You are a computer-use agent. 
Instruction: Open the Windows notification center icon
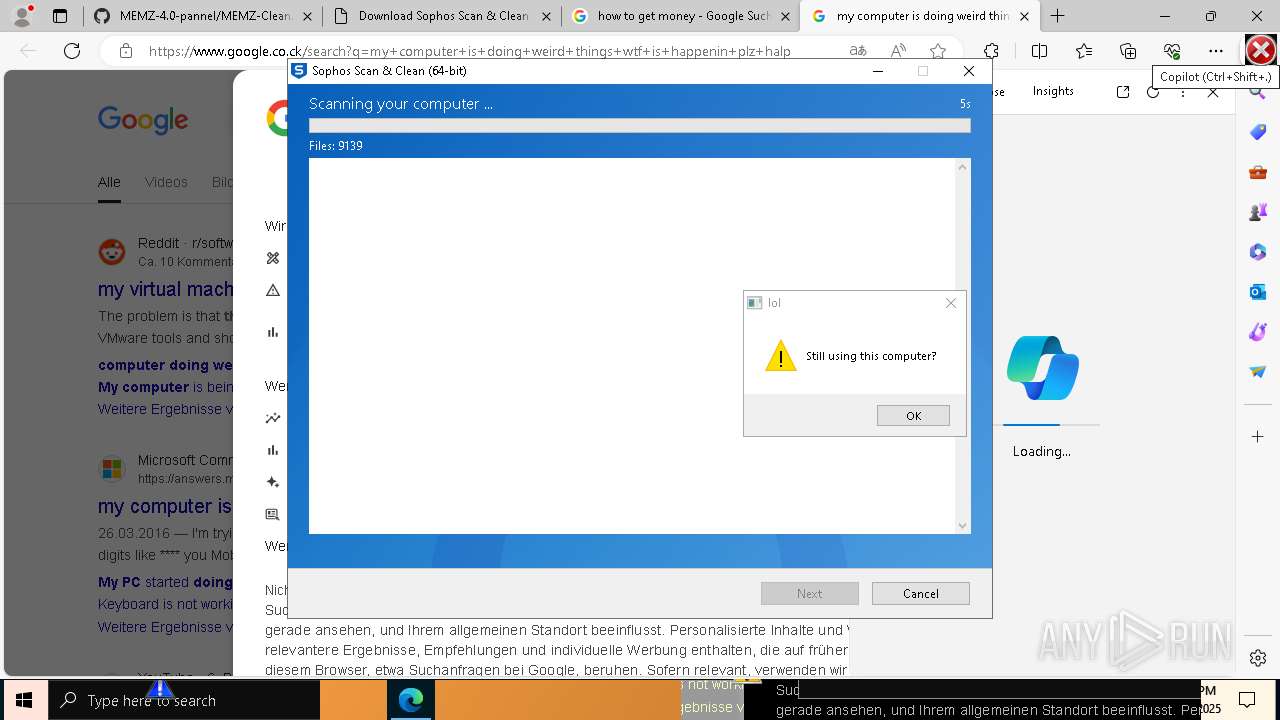point(1247,700)
